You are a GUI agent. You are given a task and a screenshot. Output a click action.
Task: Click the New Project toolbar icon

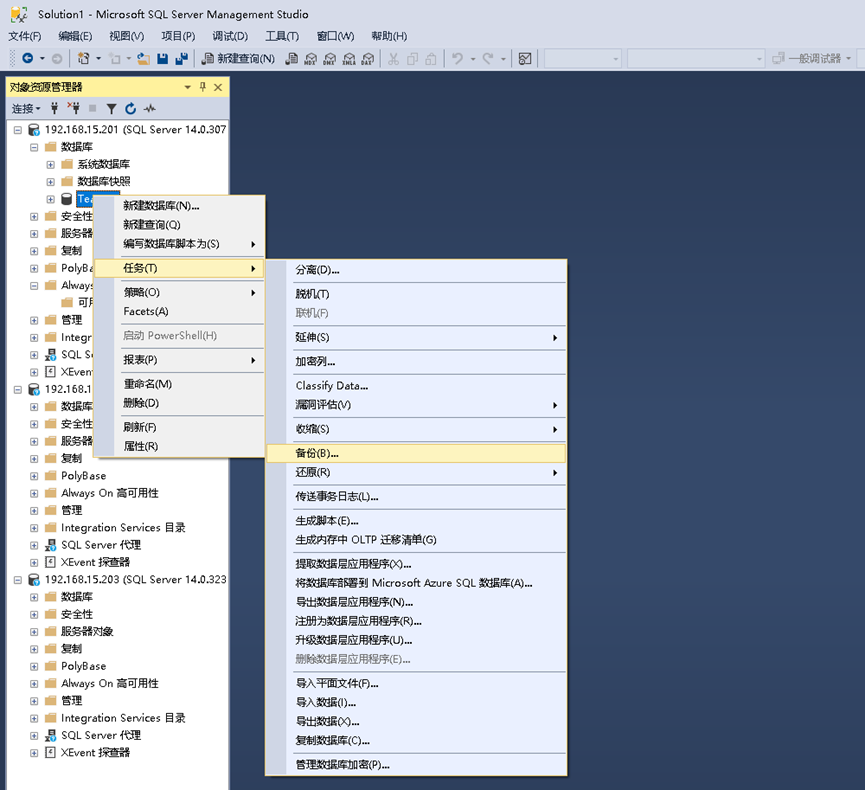pos(83,58)
